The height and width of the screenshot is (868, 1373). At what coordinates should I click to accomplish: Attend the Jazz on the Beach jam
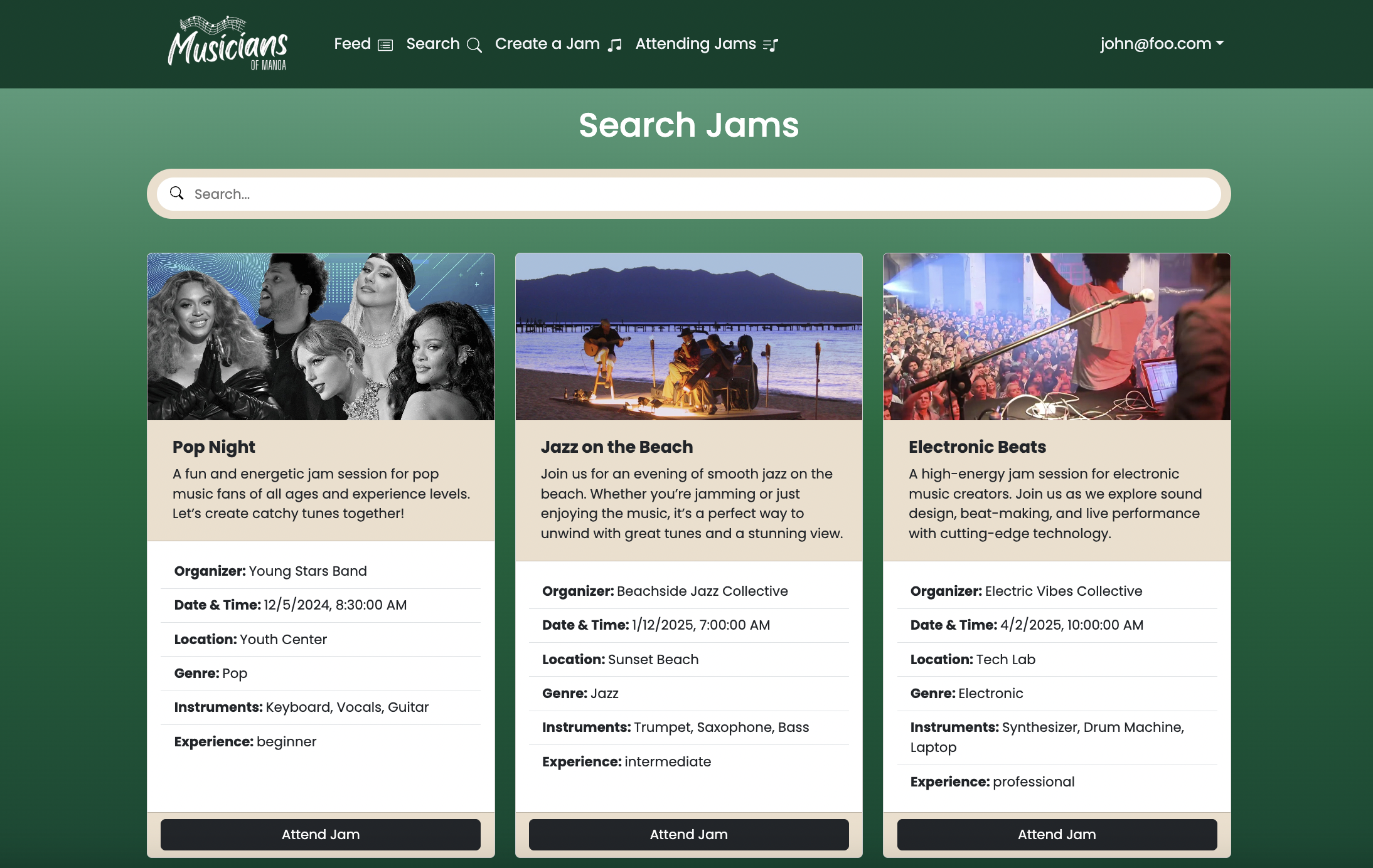688,834
